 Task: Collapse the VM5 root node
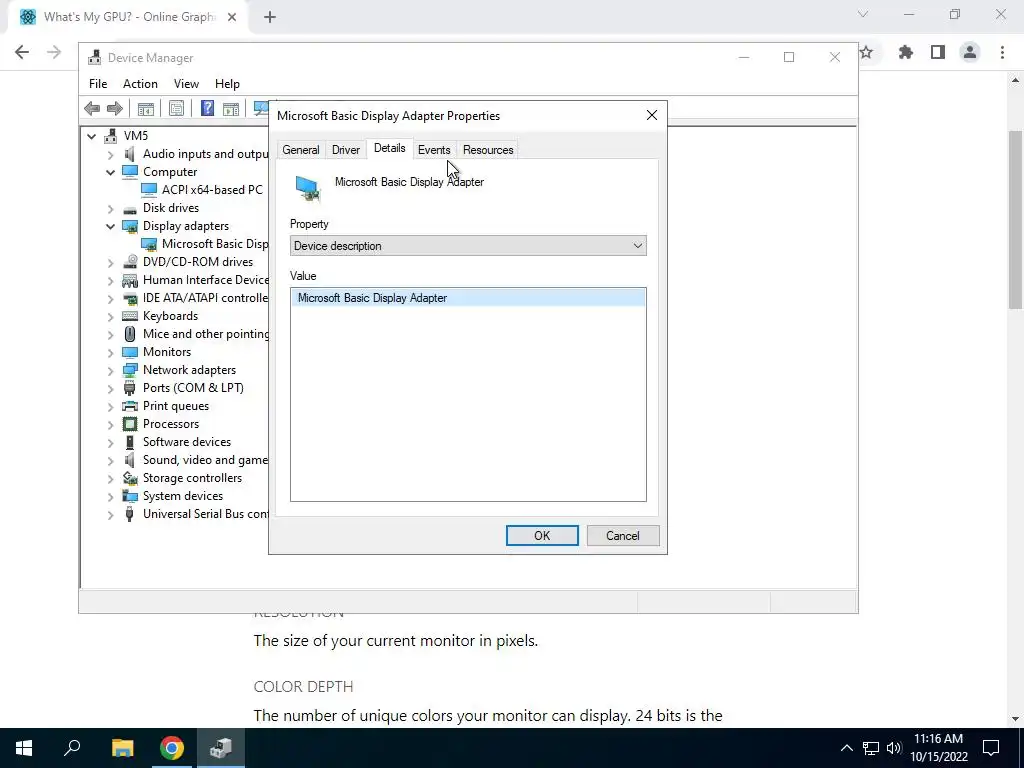click(92, 136)
